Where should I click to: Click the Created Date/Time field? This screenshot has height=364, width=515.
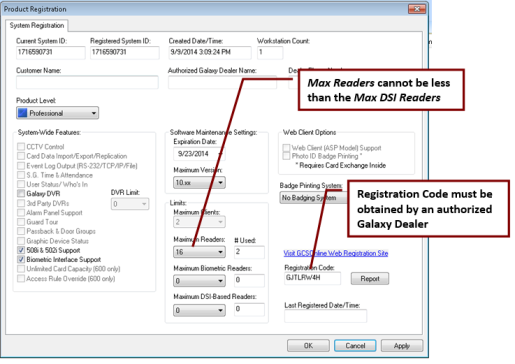pos(210,52)
